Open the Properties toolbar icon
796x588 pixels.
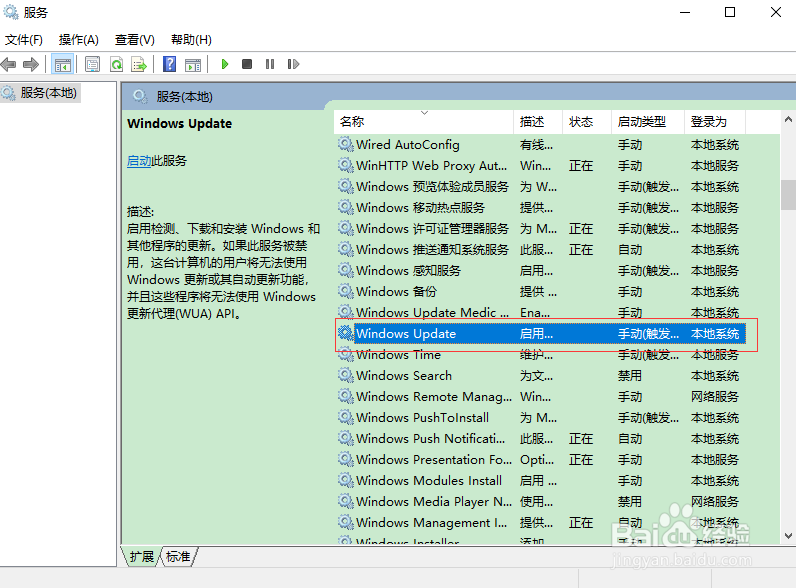click(x=92, y=64)
